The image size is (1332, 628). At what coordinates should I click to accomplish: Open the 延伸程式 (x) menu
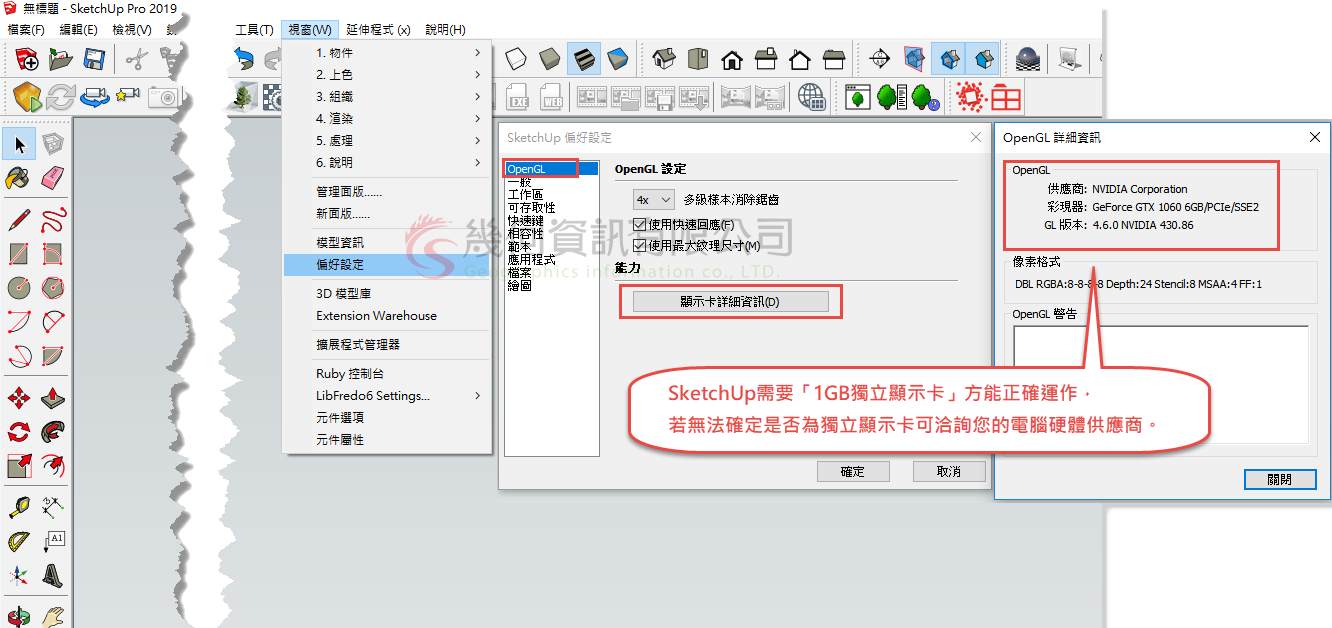coord(378,30)
